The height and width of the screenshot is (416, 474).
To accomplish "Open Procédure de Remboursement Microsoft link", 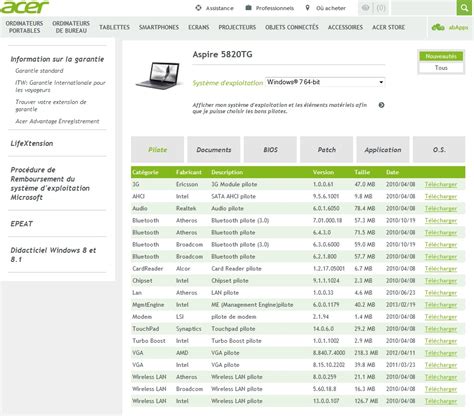I will point(50,183).
